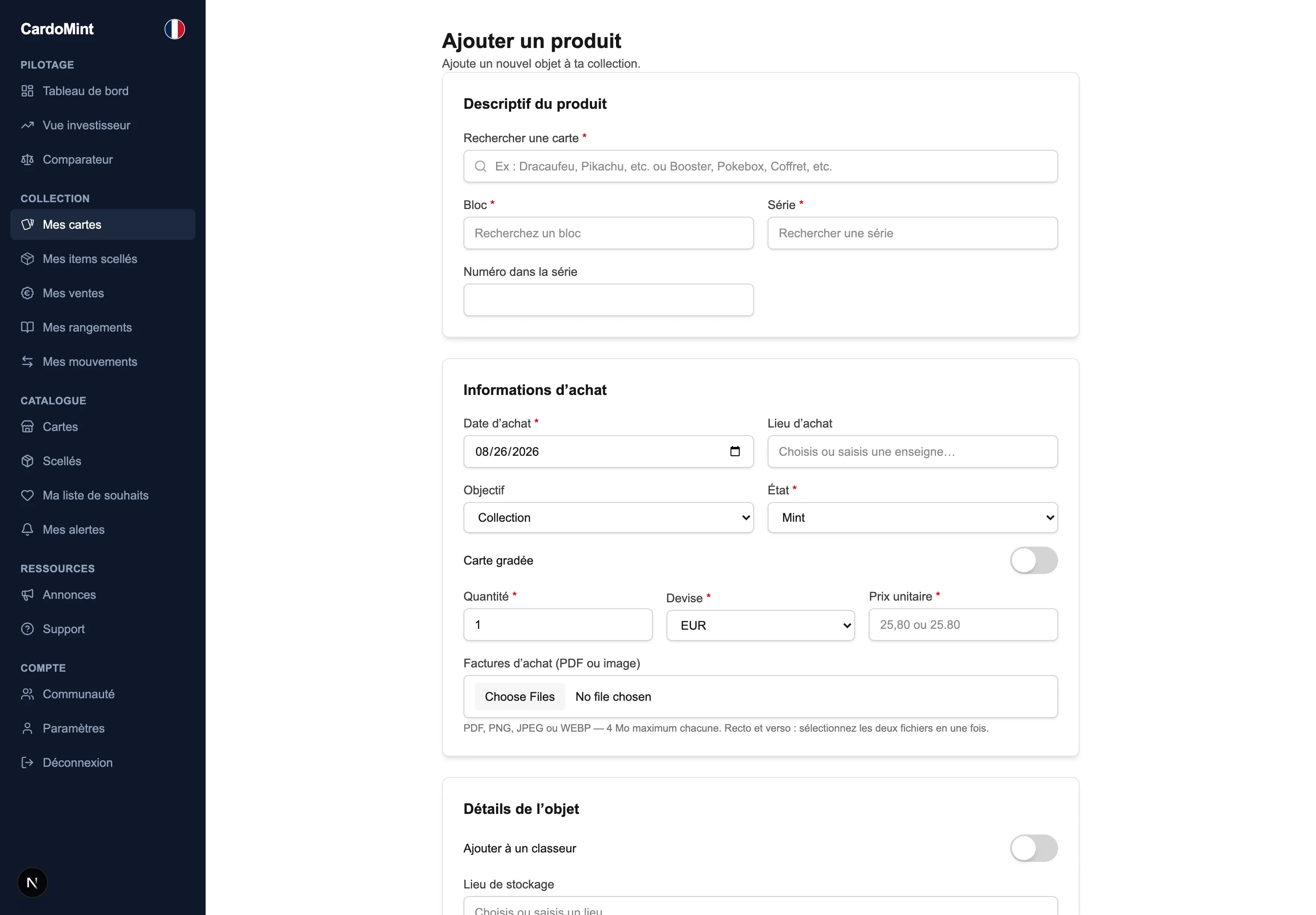
Task: Click the Tableau de bord grid icon
Action: click(27, 91)
